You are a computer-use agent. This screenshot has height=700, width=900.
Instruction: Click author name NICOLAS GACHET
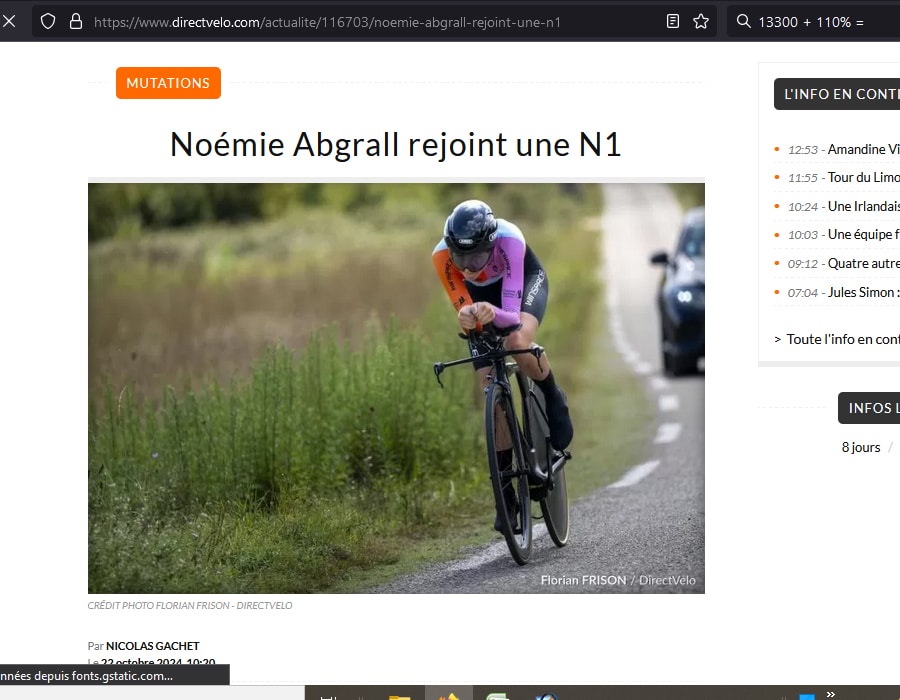(152, 646)
